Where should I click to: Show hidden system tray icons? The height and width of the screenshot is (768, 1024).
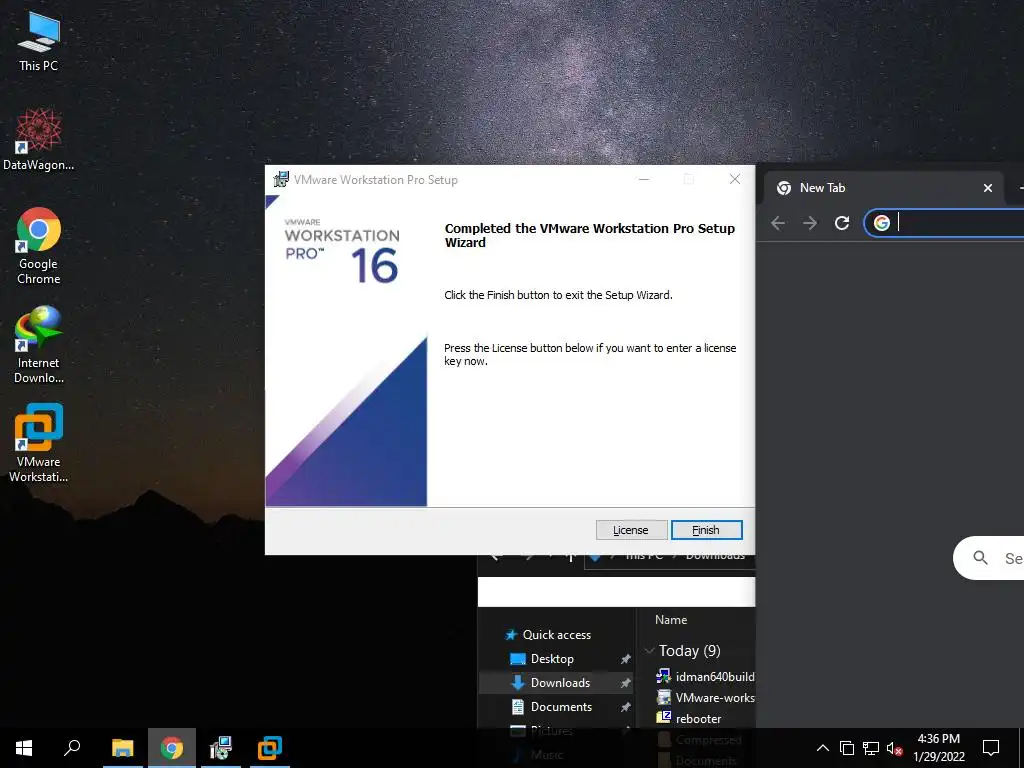point(823,748)
